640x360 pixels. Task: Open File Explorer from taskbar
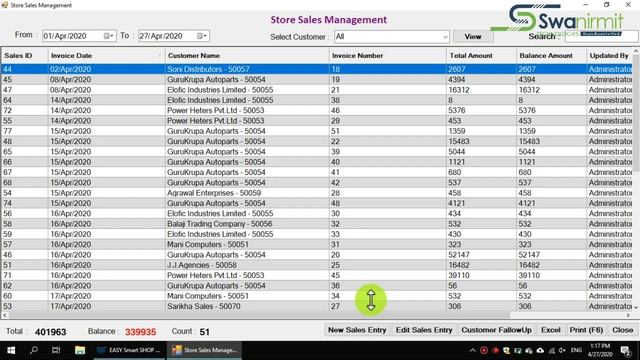coord(80,350)
